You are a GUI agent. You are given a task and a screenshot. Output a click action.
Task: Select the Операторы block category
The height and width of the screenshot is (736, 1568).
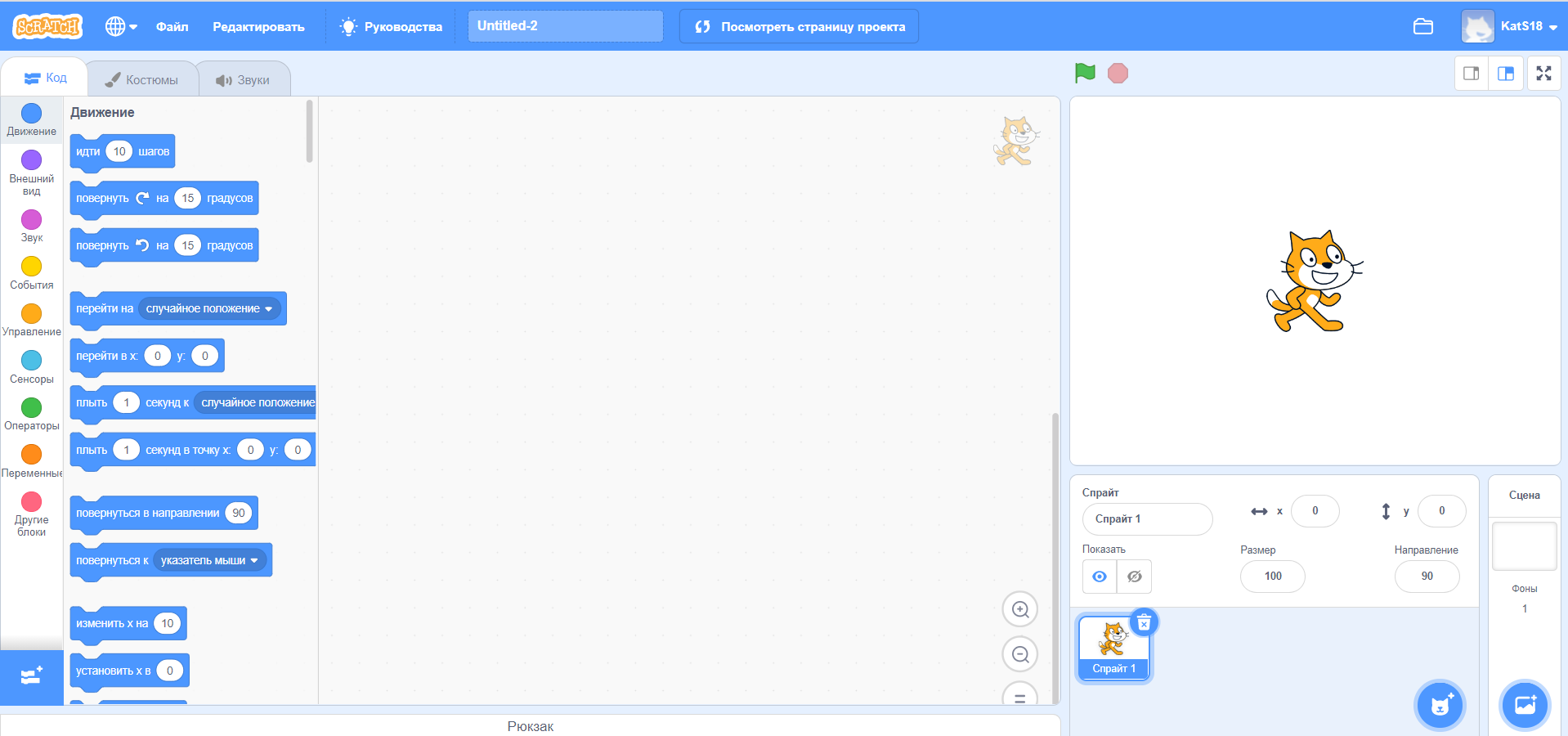pos(32,414)
